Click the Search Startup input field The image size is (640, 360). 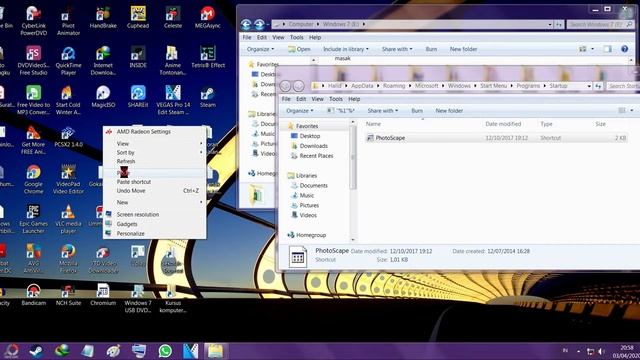pos(622,86)
